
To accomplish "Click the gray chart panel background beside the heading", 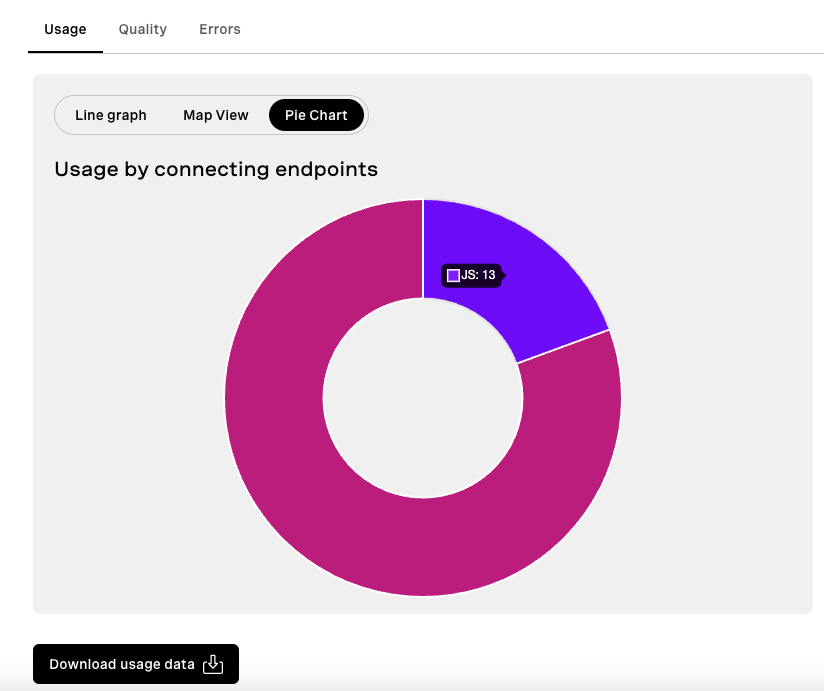I will point(578,169).
